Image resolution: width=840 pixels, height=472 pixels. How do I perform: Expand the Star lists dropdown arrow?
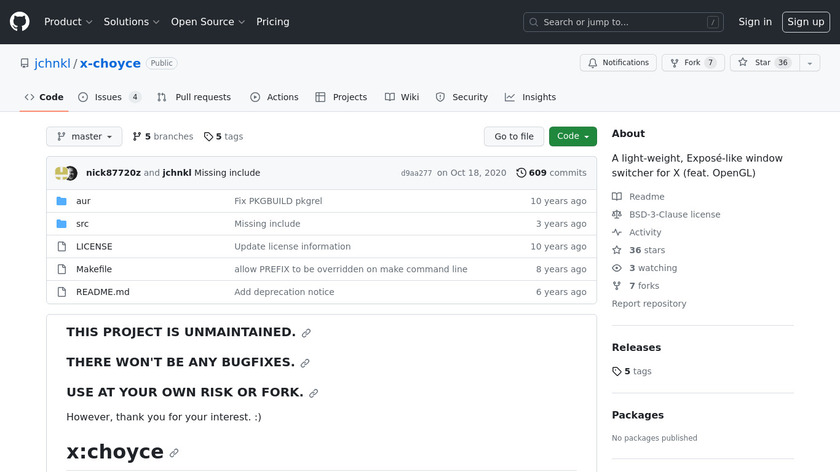807,62
